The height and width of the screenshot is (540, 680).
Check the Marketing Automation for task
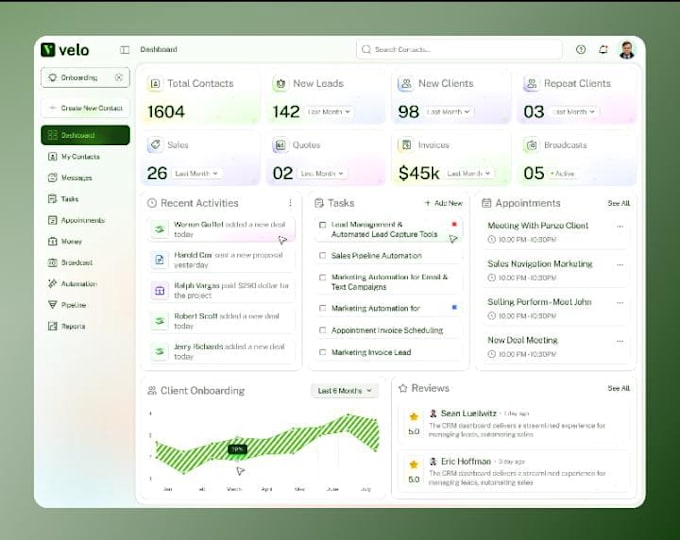click(322, 308)
